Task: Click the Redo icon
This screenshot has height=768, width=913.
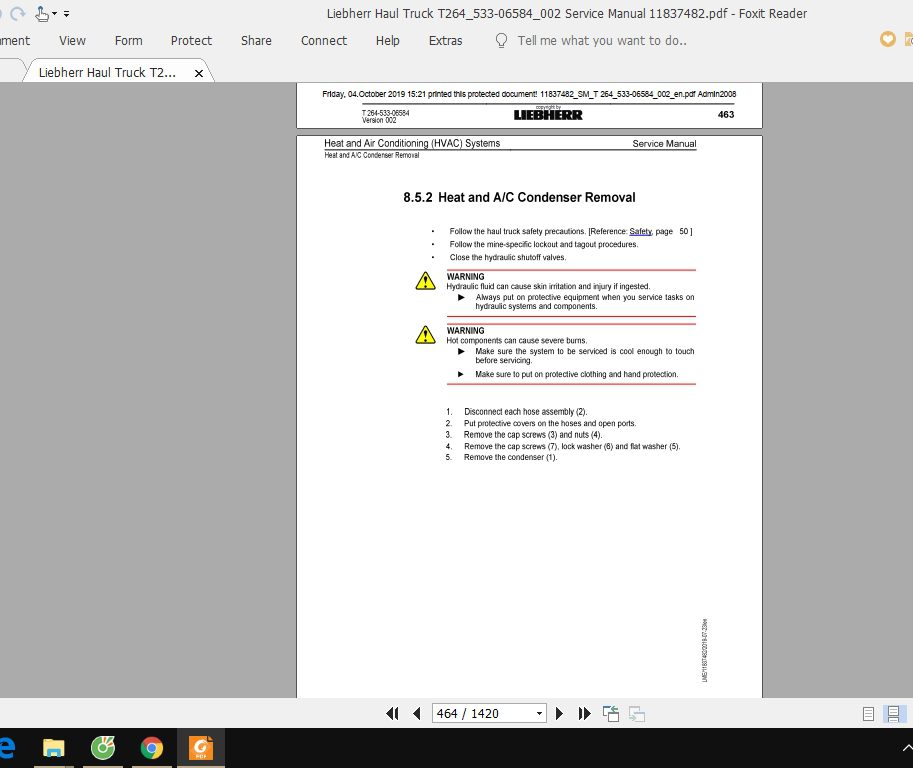Action: click(17, 13)
